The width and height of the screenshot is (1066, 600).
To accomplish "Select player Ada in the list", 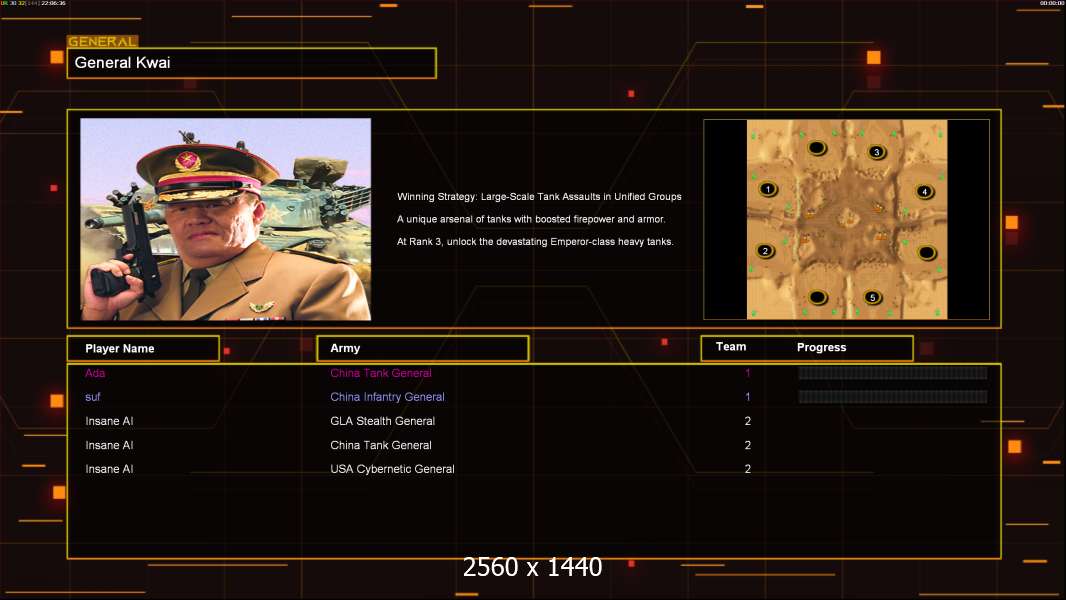I will pos(95,373).
